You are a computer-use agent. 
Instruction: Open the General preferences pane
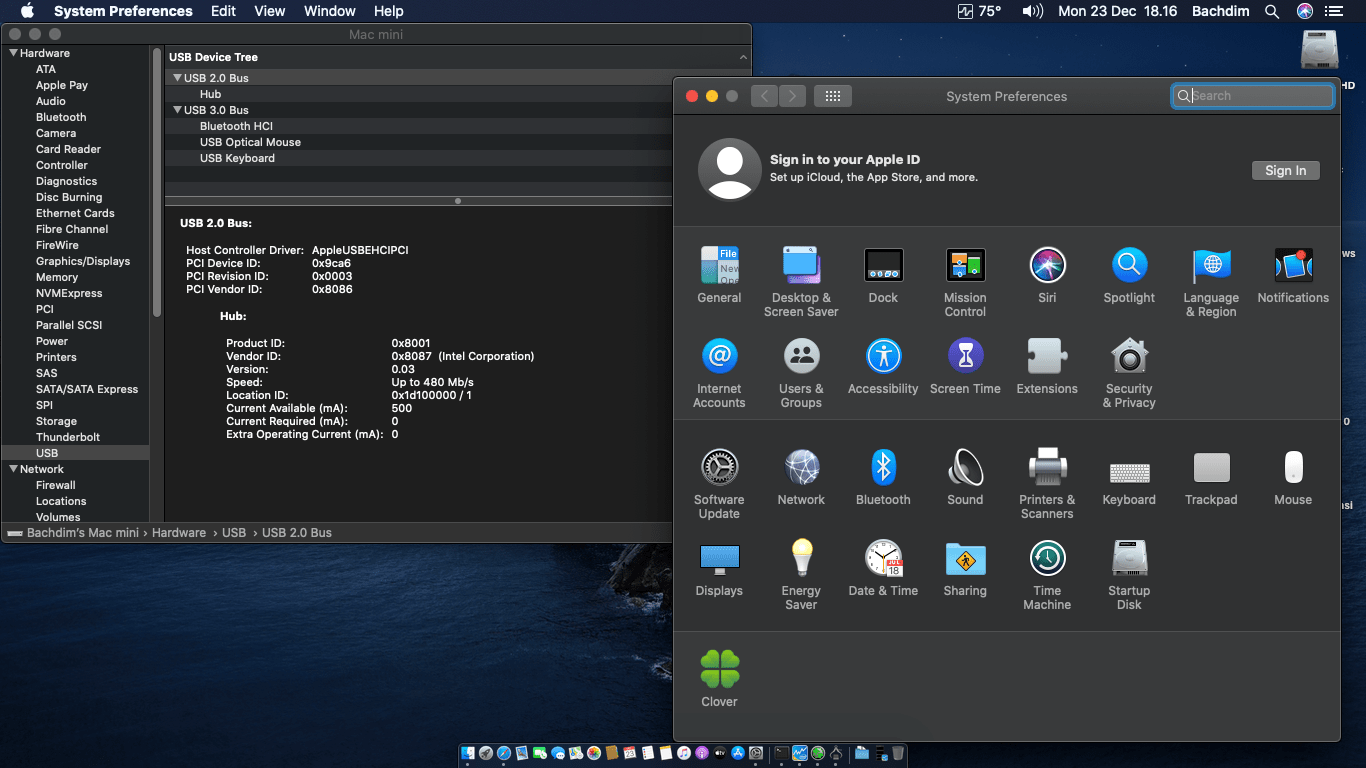[719, 266]
